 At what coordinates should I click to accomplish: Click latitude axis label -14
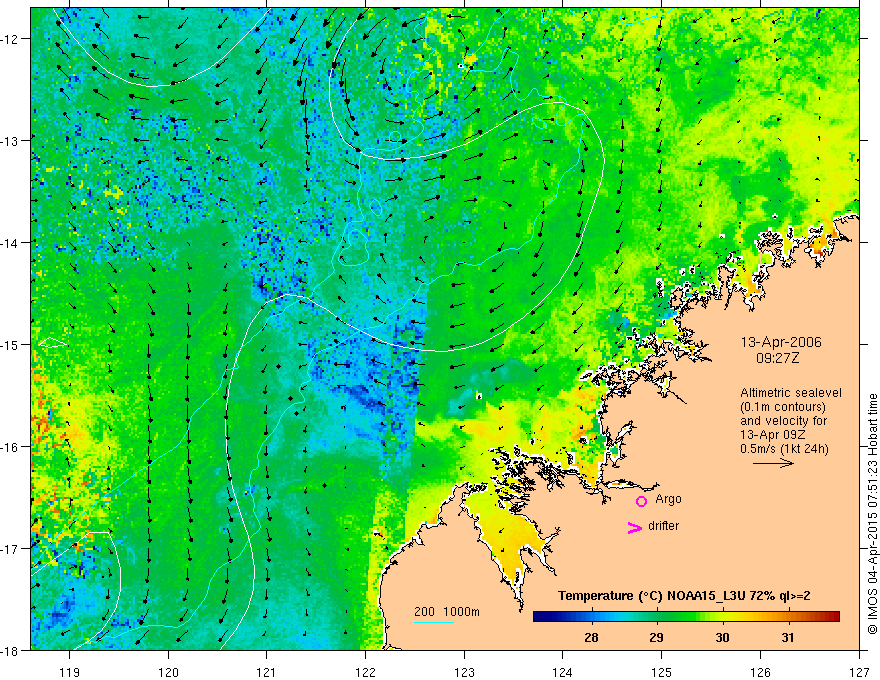(11, 243)
